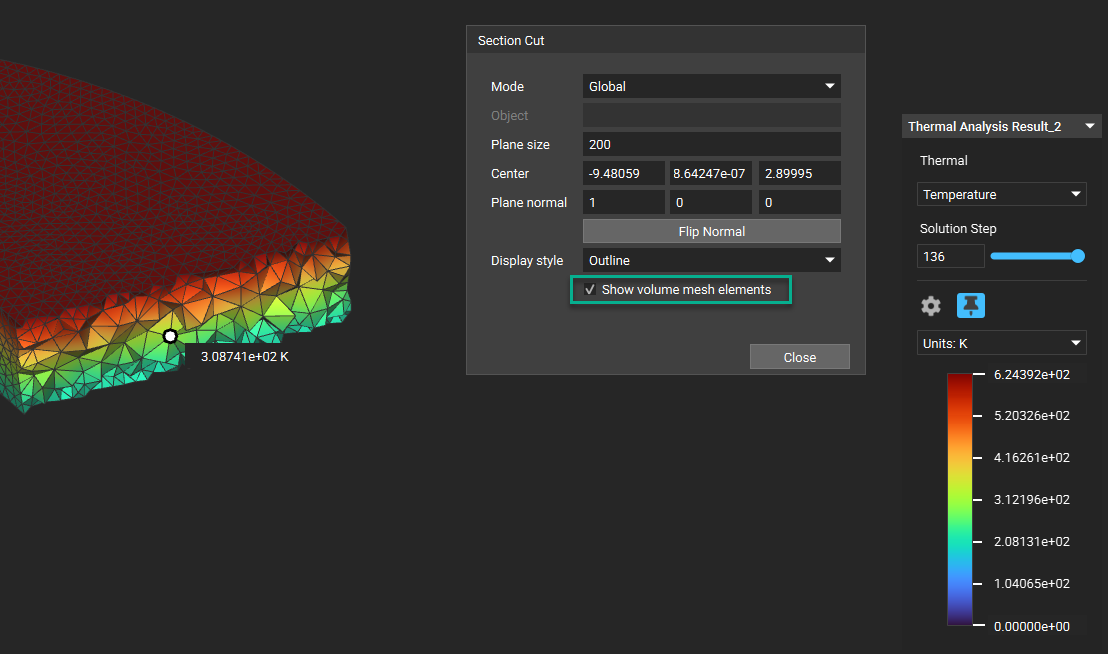
Task: Click the legend value 2.08131e+02
Action: (x=1032, y=542)
